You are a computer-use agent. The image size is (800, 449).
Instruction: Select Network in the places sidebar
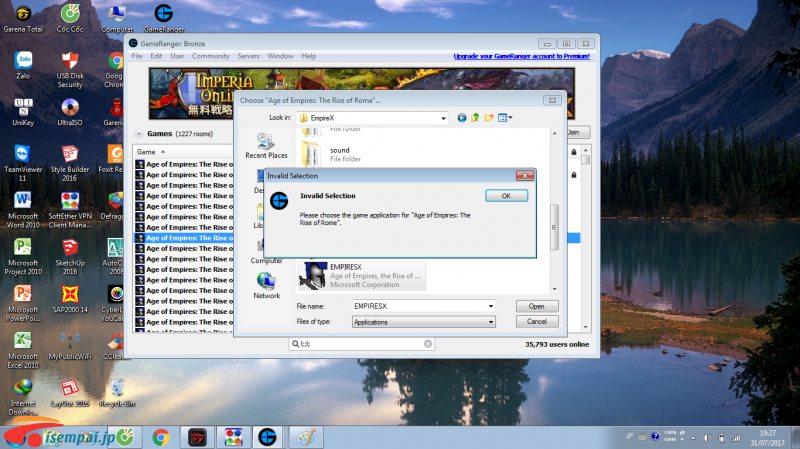click(x=266, y=285)
